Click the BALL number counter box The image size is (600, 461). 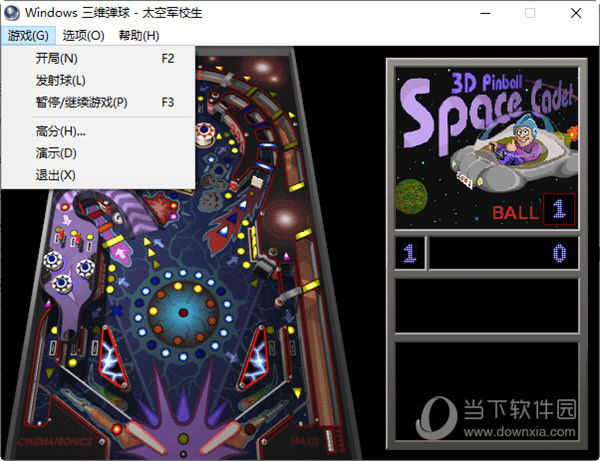[559, 209]
